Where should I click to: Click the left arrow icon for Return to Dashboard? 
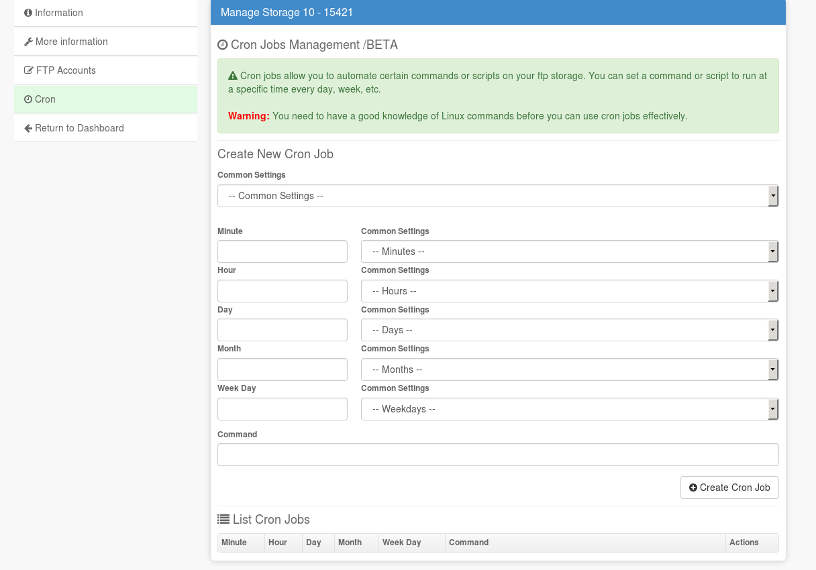(28, 128)
